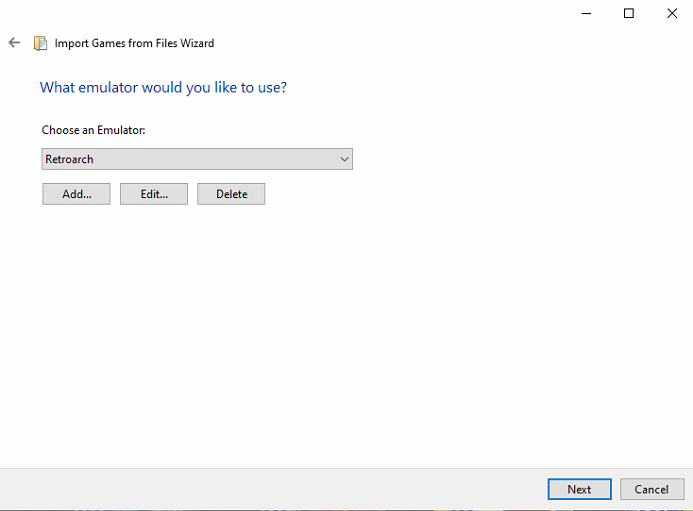The image size is (693, 511).
Task: Click the gray footer bar left of Next
Action: coord(274,489)
